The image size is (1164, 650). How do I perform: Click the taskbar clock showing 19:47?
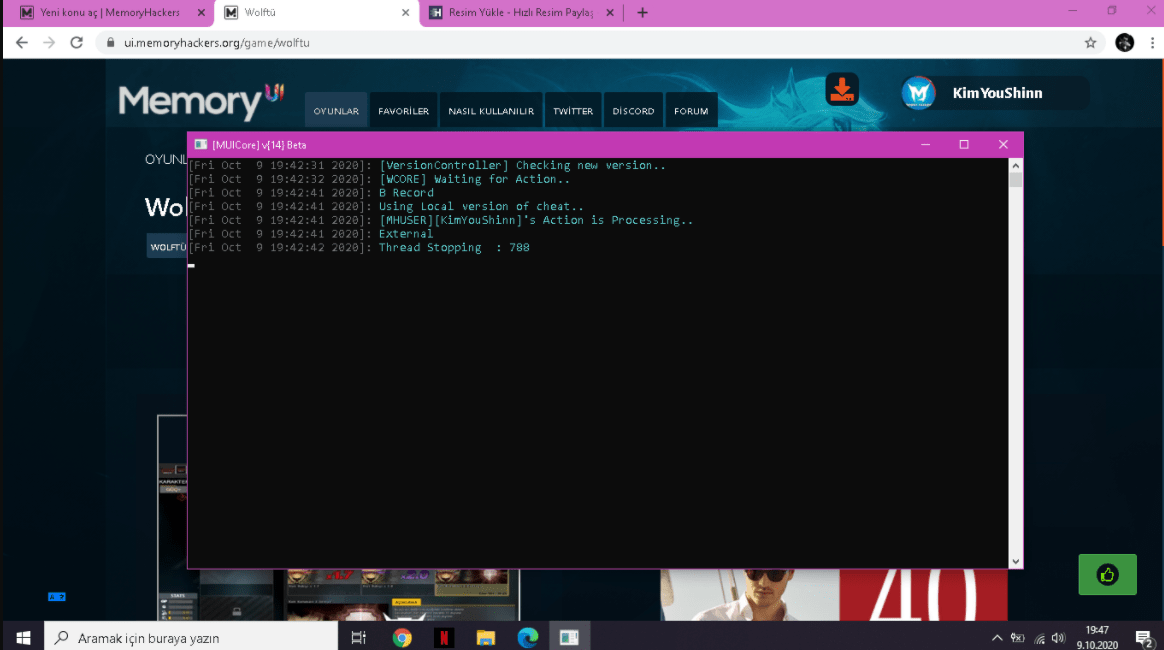click(x=1096, y=637)
